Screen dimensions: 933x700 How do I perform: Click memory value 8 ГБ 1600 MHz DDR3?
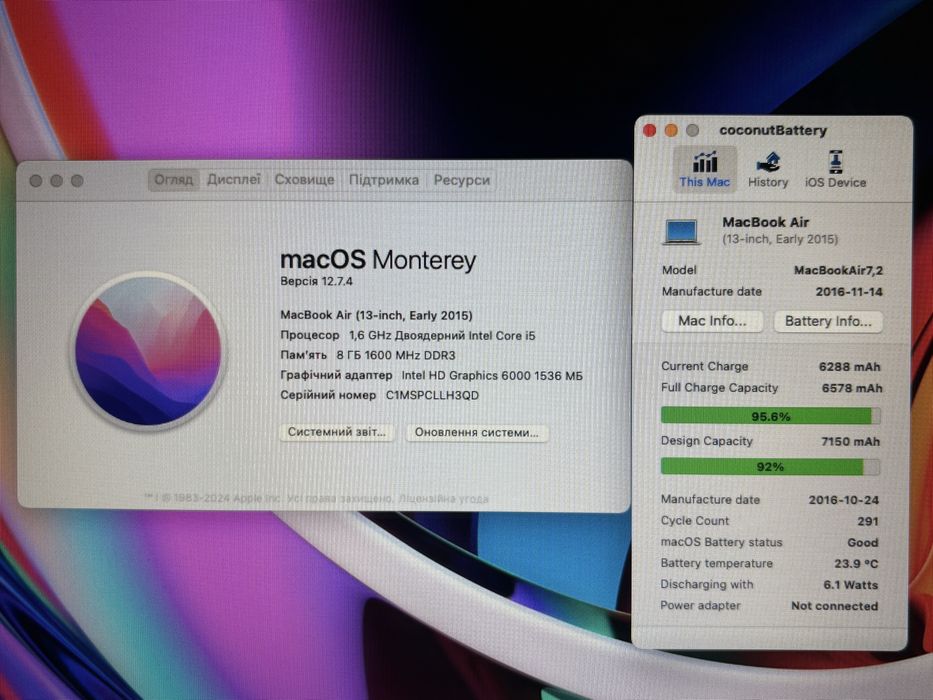tap(396, 355)
